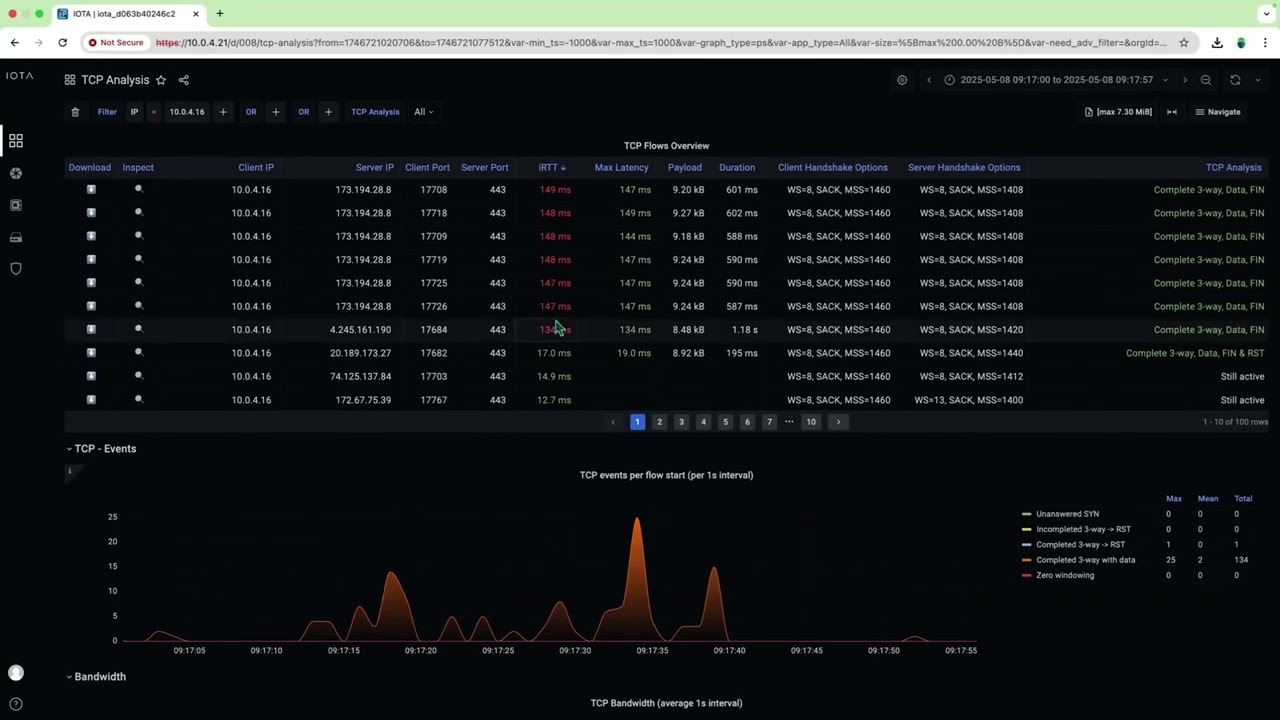The image size is (1280, 720).
Task: Click server IP 172.67.75.39
Action: coord(363,400)
